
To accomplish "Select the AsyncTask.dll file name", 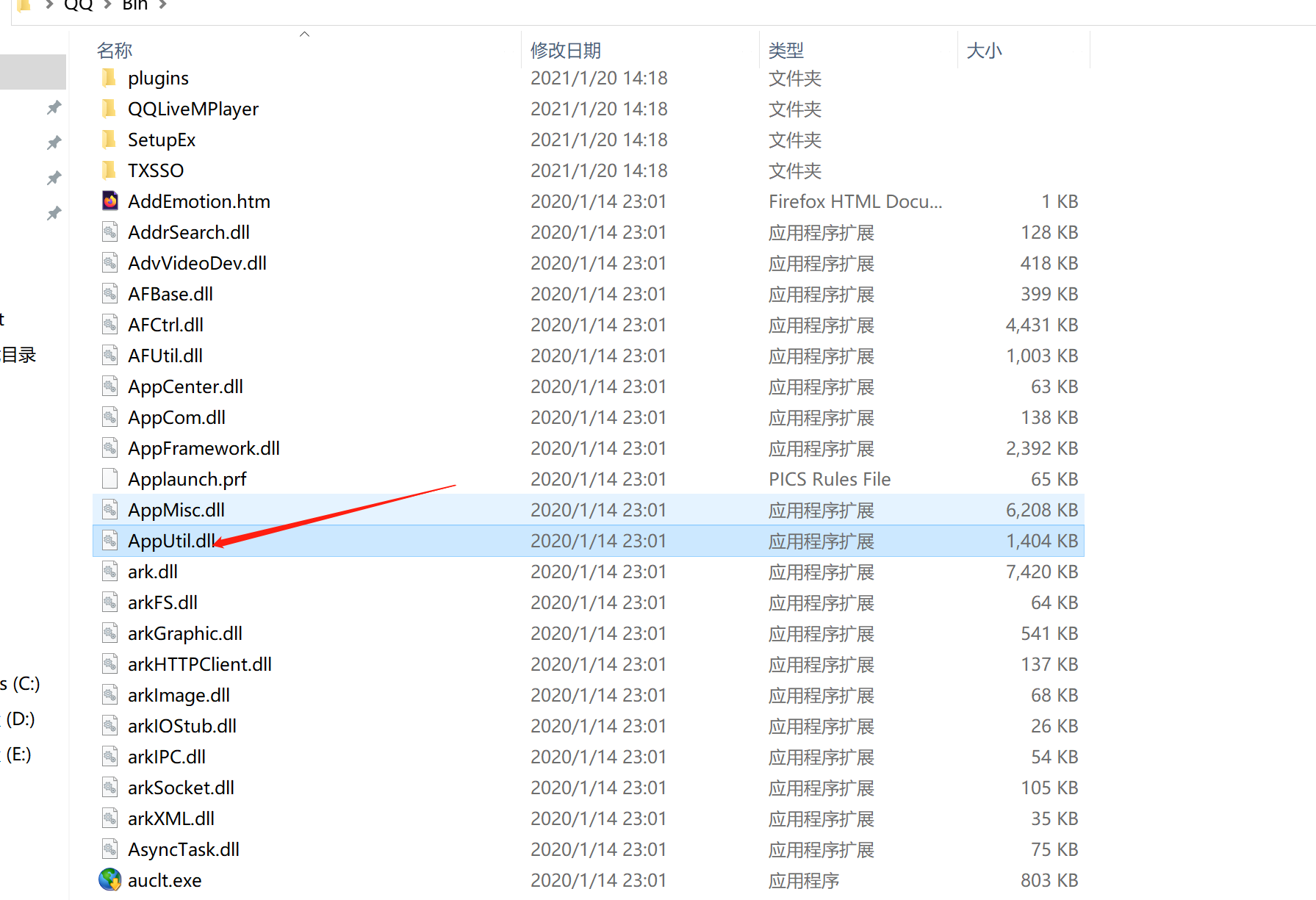I will pyautogui.click(x=184, y=850).
